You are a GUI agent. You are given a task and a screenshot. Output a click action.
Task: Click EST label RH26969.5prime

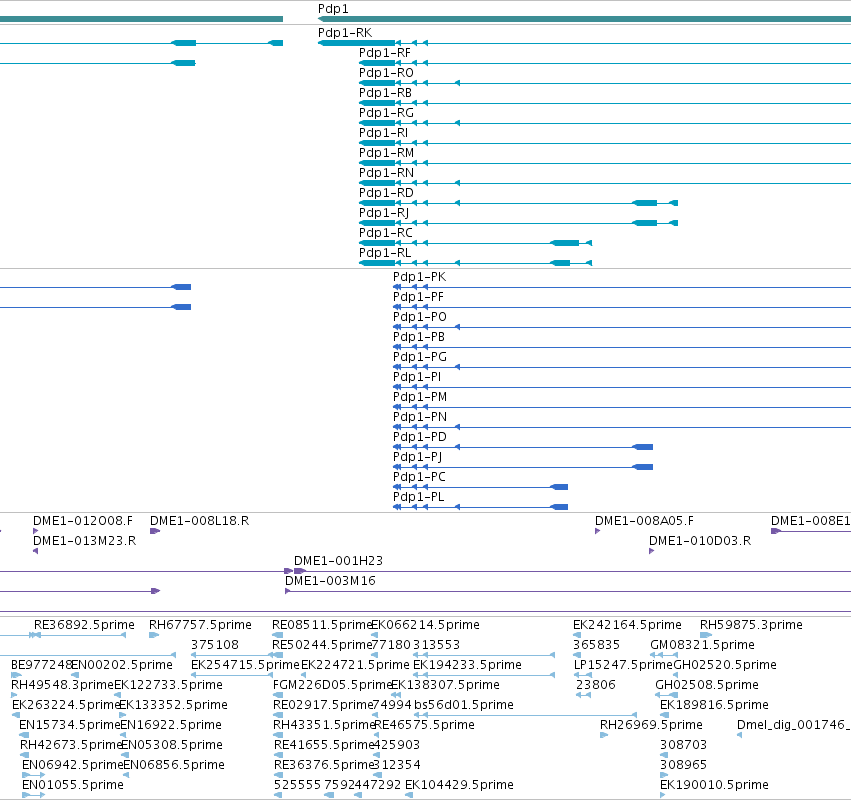tap(651, 725)
